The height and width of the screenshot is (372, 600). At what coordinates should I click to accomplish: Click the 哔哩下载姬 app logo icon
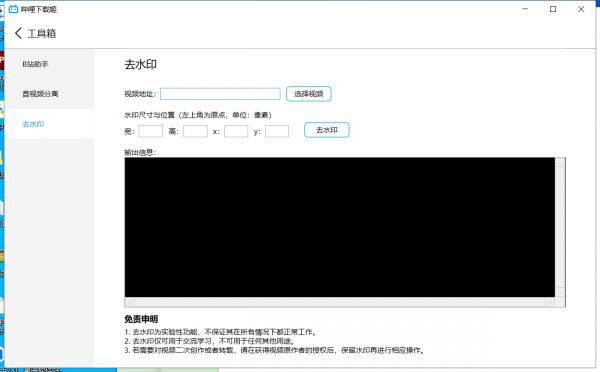[x=13, y=9]
